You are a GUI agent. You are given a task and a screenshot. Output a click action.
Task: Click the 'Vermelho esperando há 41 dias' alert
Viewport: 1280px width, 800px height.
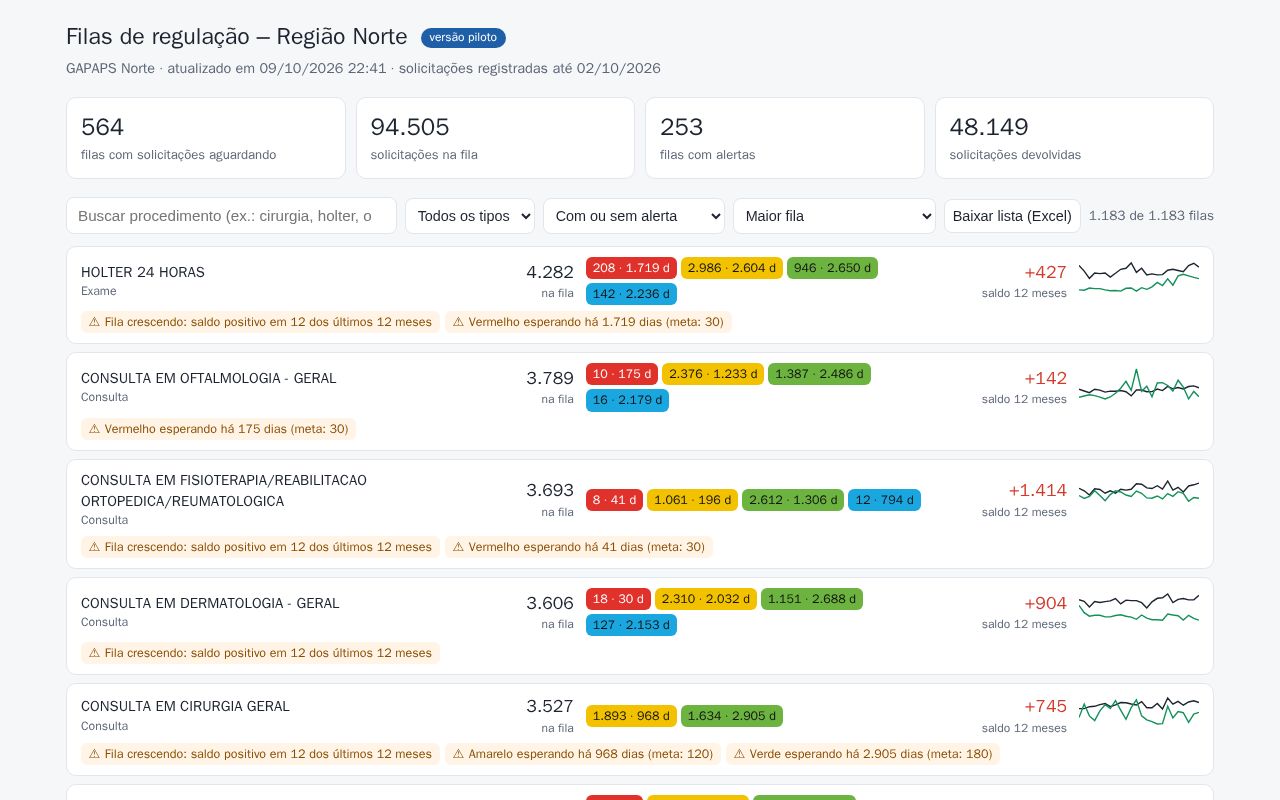pyautogui.click(x=579, y=547)
